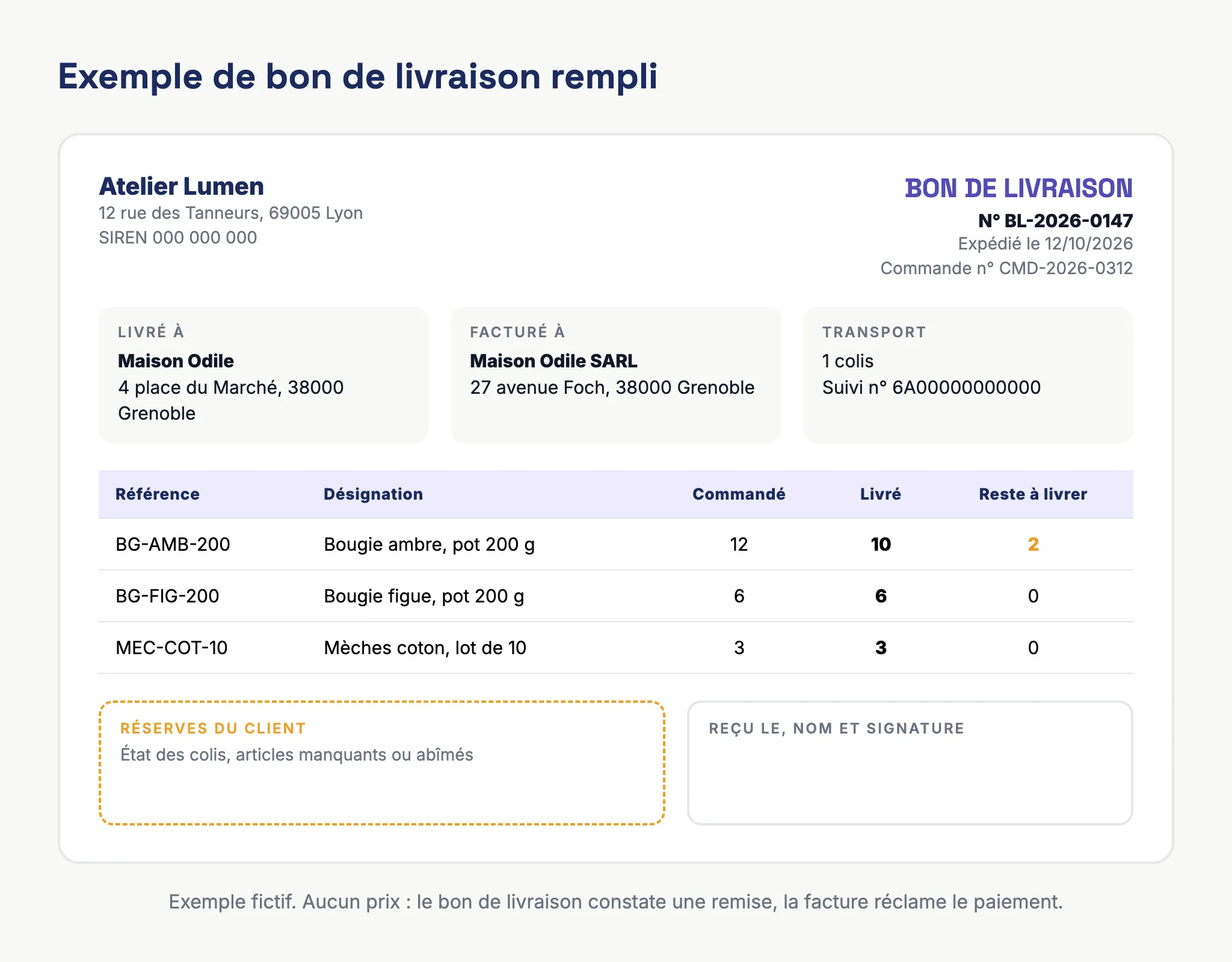Click the 'Livré' column header
1232x962 pixels.
click(x=881, y=494)
